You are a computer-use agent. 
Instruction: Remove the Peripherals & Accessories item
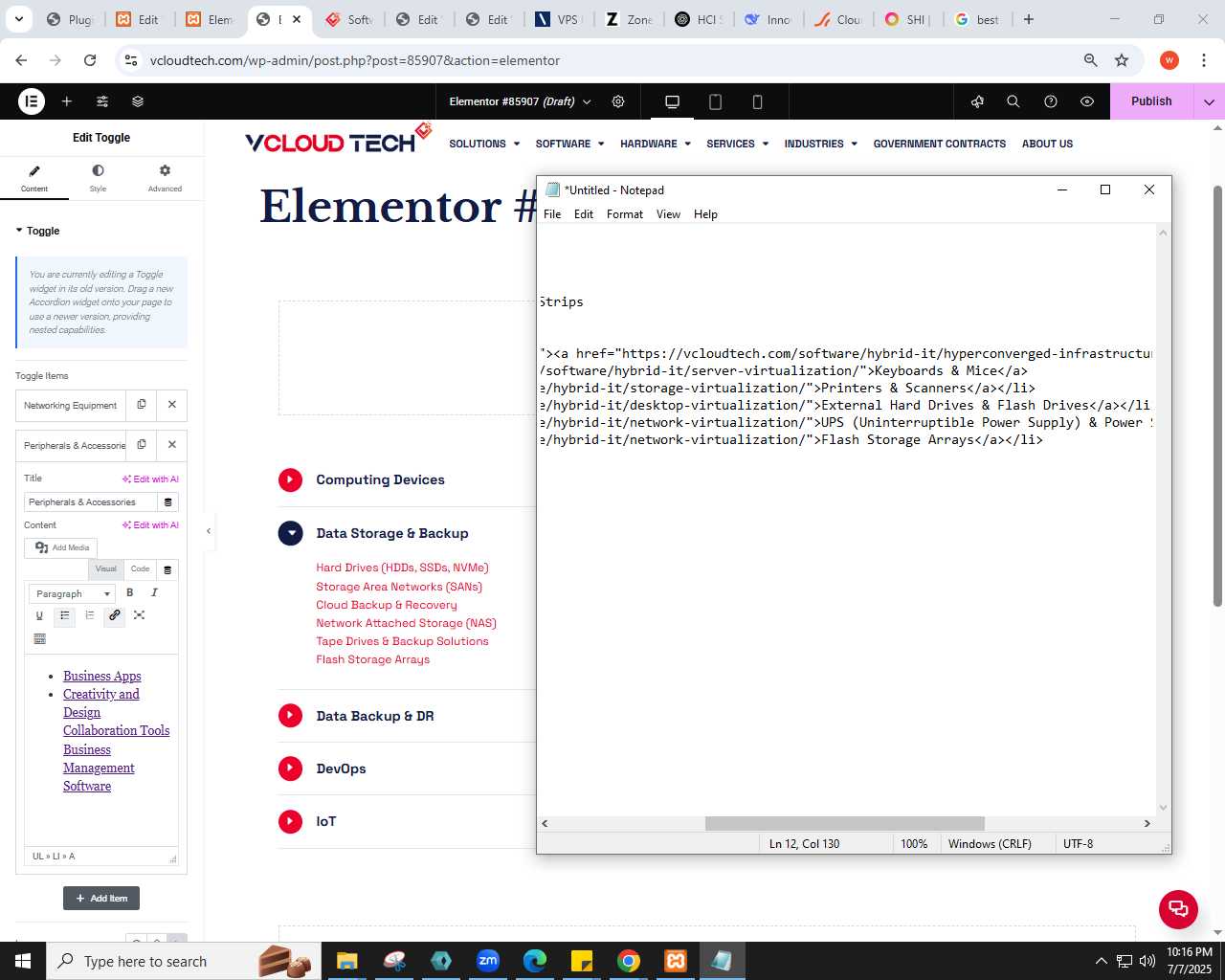[x=172, y=444]
